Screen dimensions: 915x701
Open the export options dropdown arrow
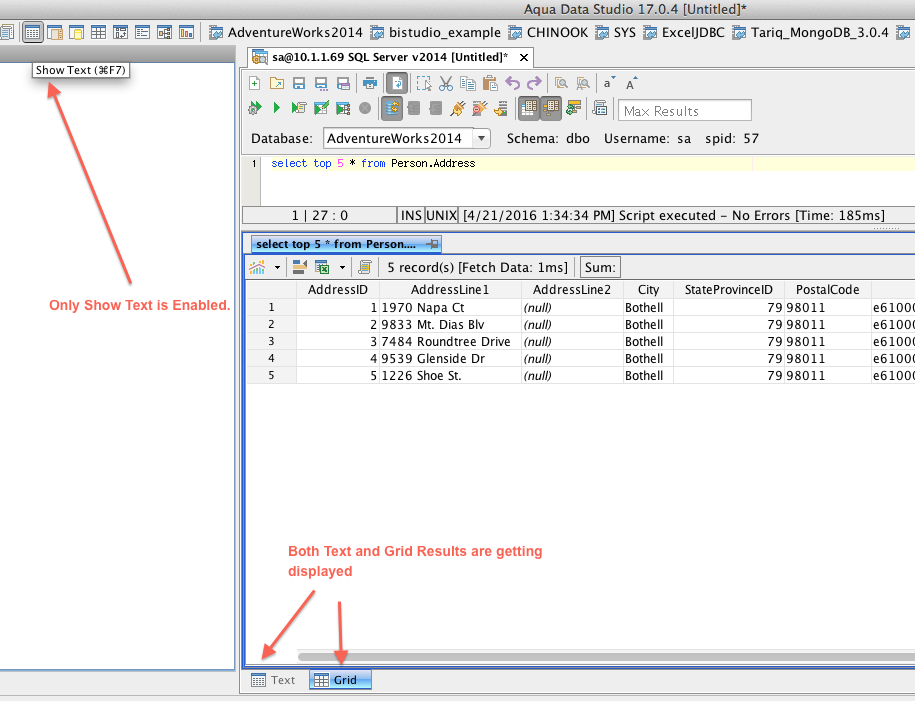(343, 268)
